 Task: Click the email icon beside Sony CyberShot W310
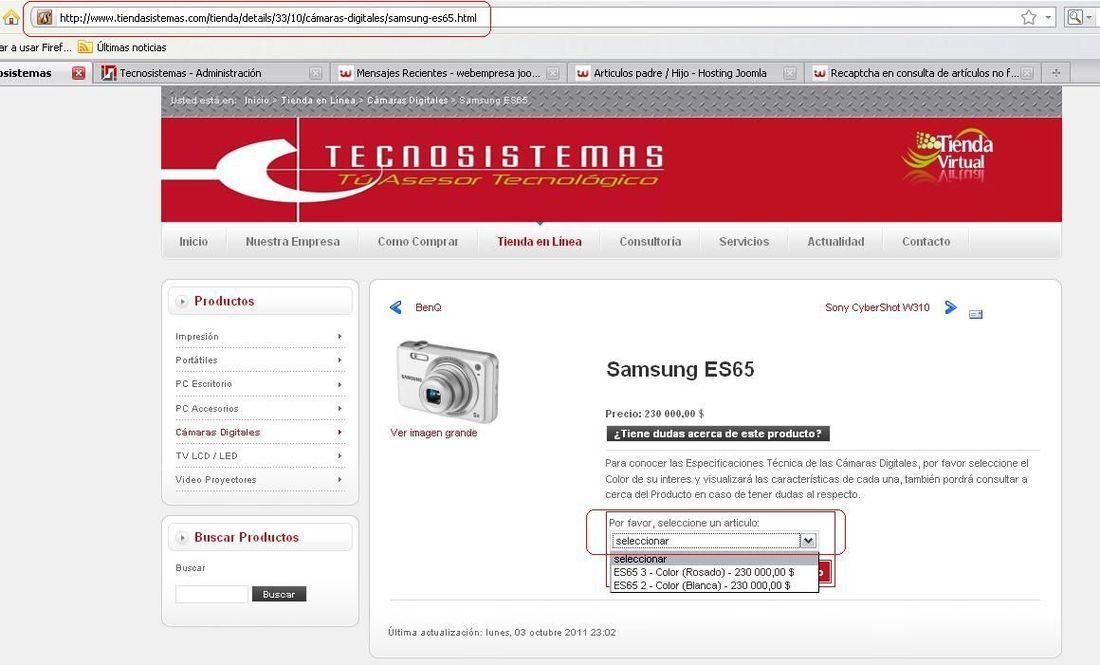pyautogui.click(x=976, y=314)
